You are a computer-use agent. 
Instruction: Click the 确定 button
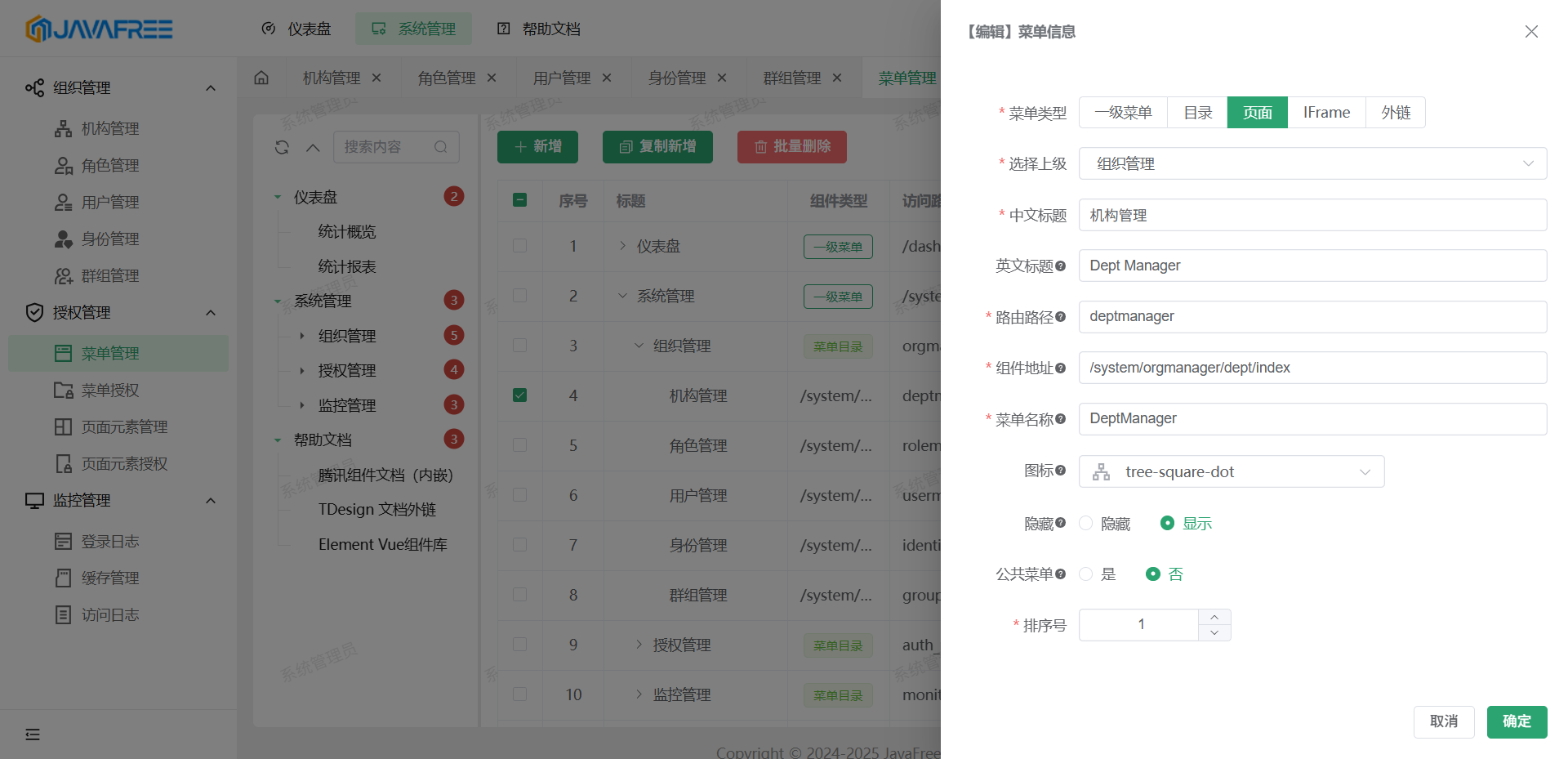(x=1516, y=721)
